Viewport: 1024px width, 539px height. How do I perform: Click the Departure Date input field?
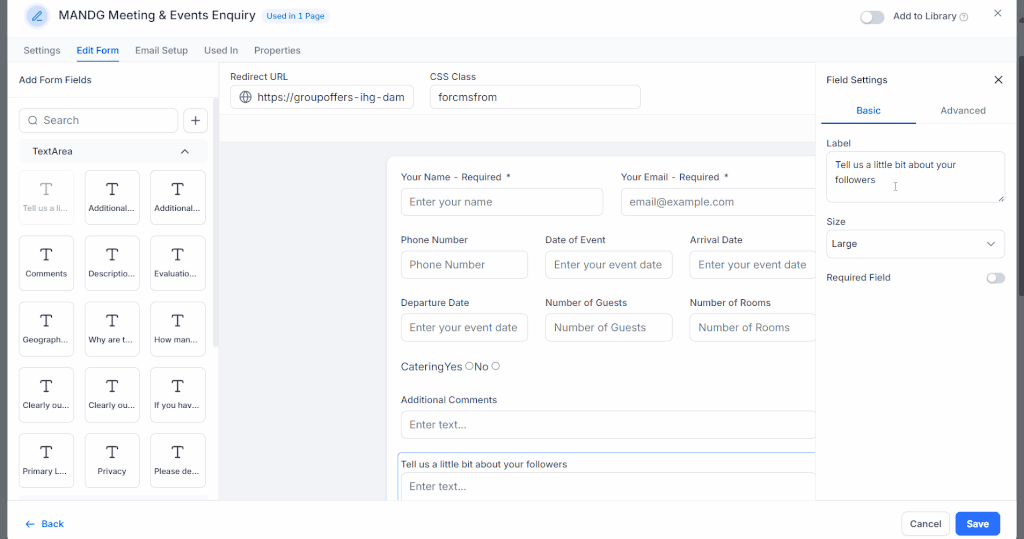pos(464,327)
